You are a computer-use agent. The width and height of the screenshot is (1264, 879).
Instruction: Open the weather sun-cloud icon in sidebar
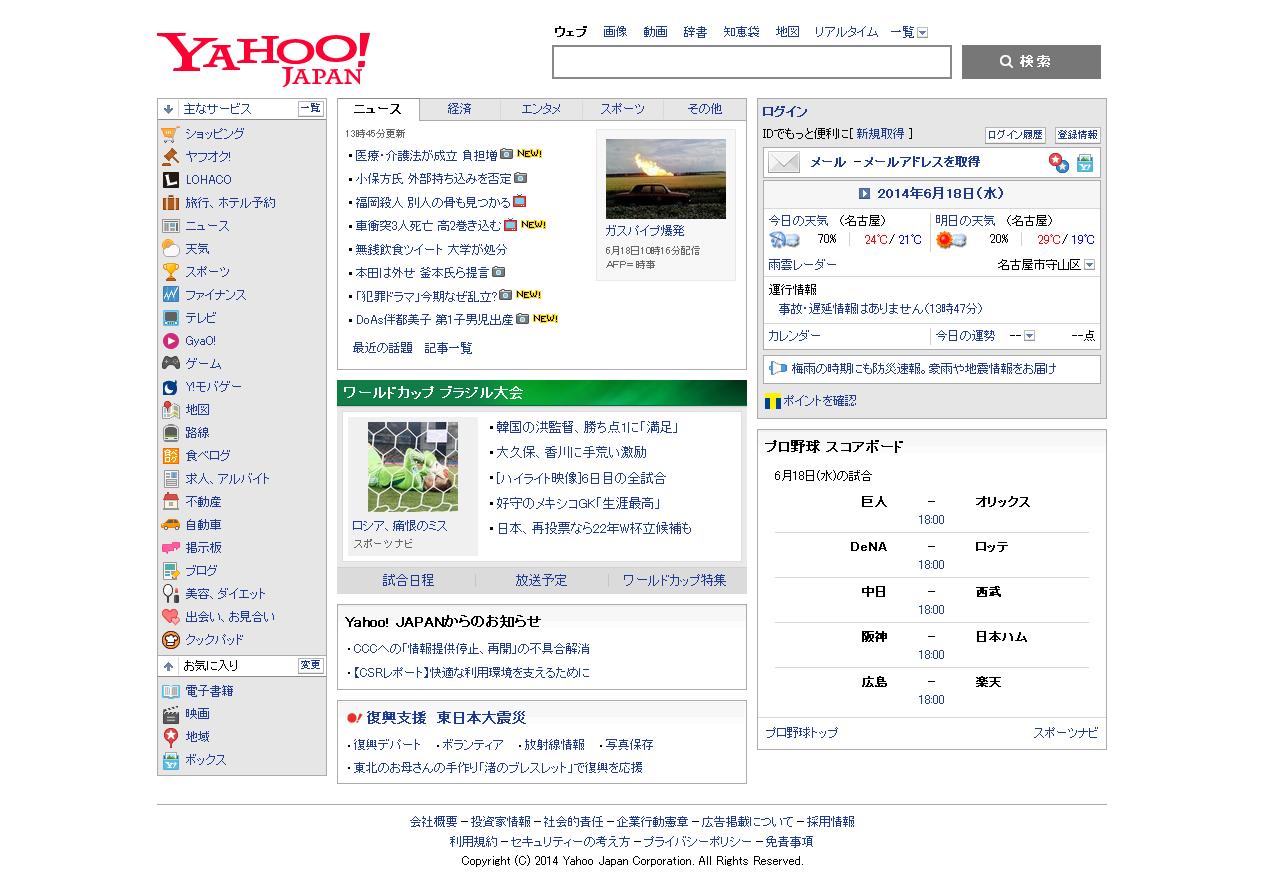pyautogui.click(x=170, y=249)
